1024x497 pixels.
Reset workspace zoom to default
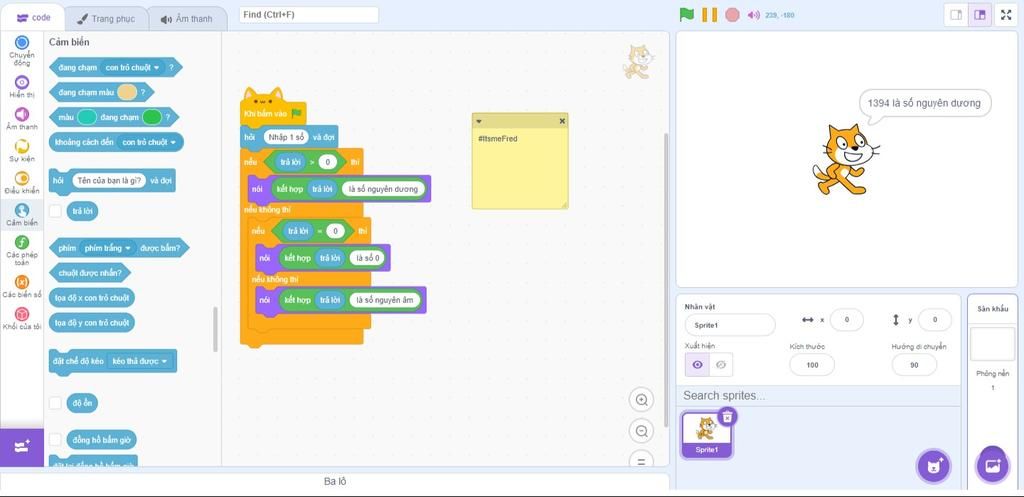(x=641, y=460)
